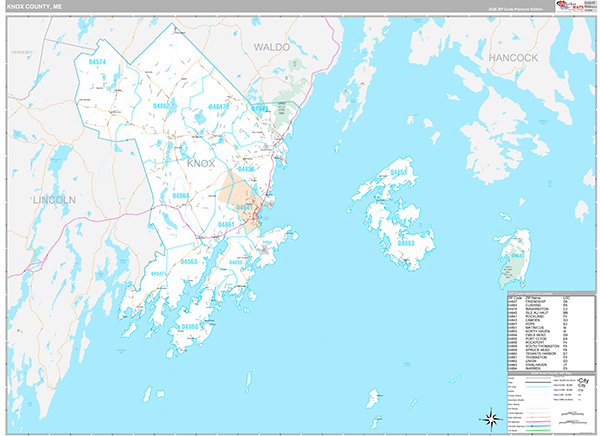The height and width of the screenshot is (436, 600).
Task: Select ZIP code 04863 on Vinalhaven island
Action: (406, 243)
